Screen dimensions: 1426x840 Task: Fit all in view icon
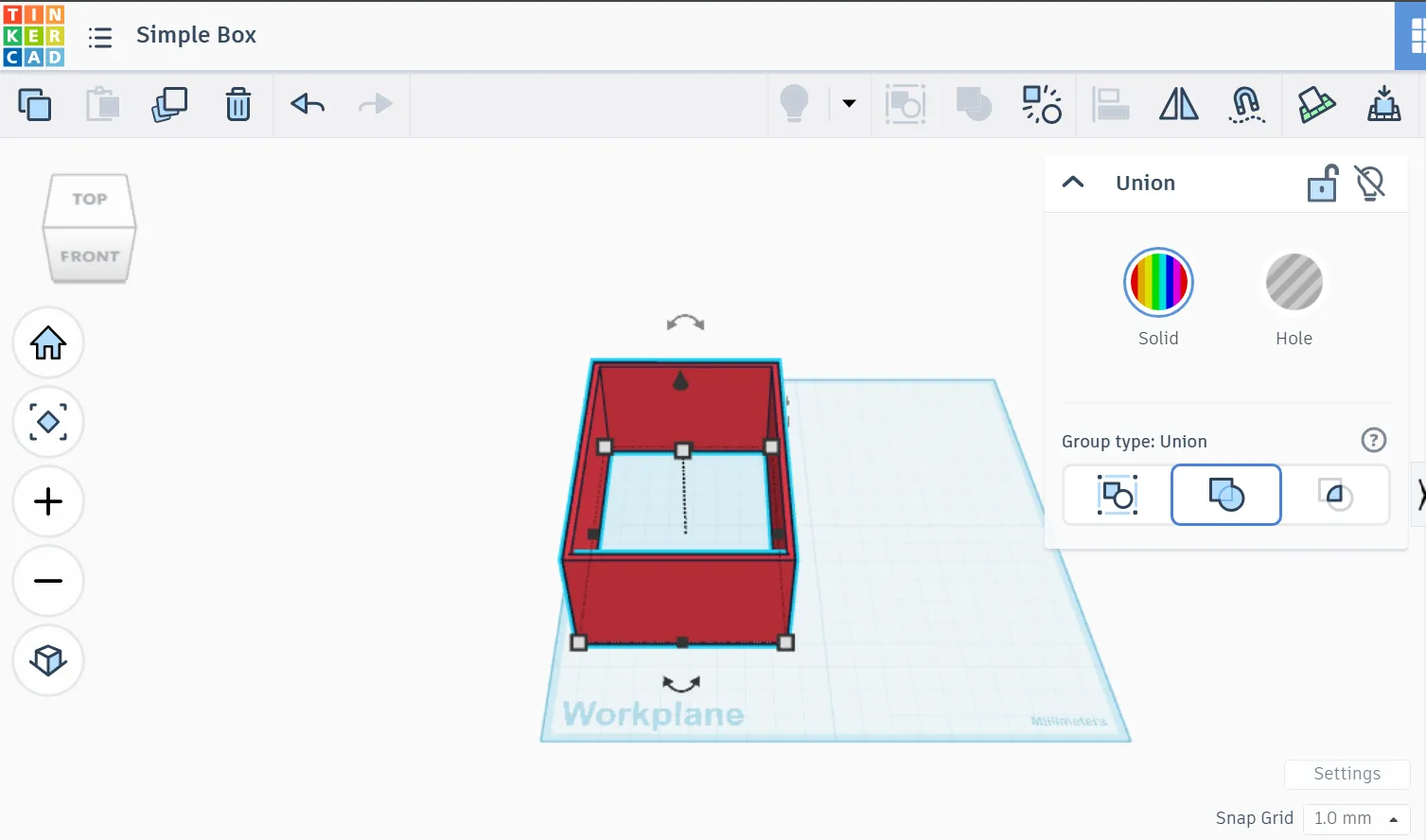(48, 422)
